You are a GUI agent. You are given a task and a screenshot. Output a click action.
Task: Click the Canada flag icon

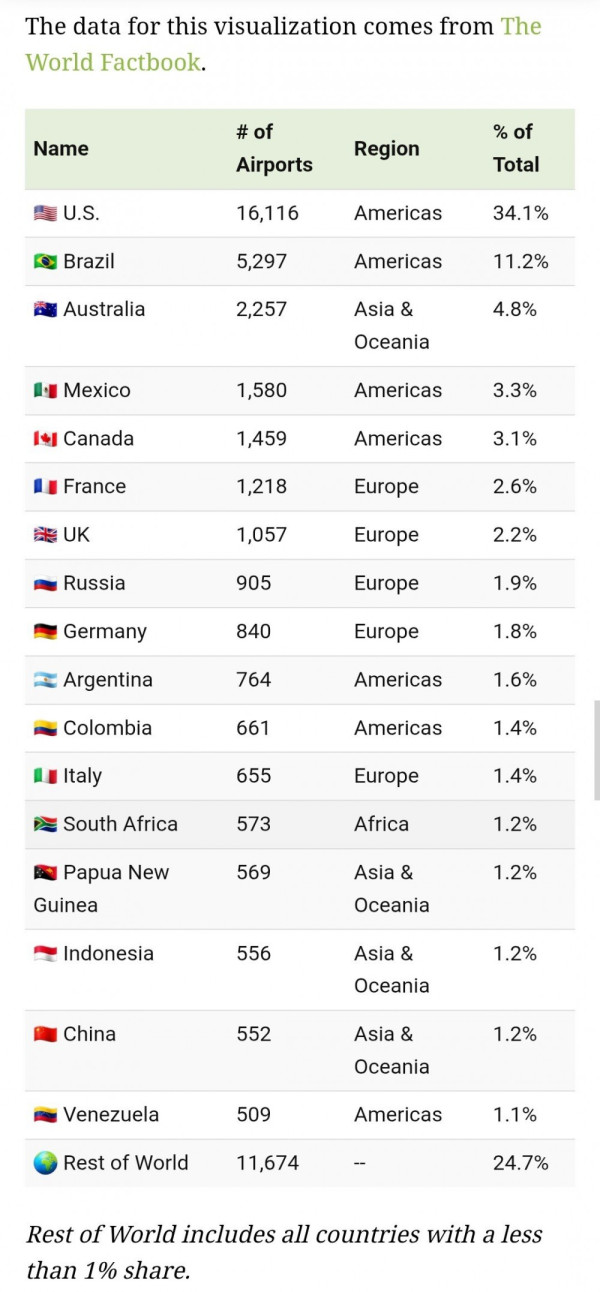point(45,439)
